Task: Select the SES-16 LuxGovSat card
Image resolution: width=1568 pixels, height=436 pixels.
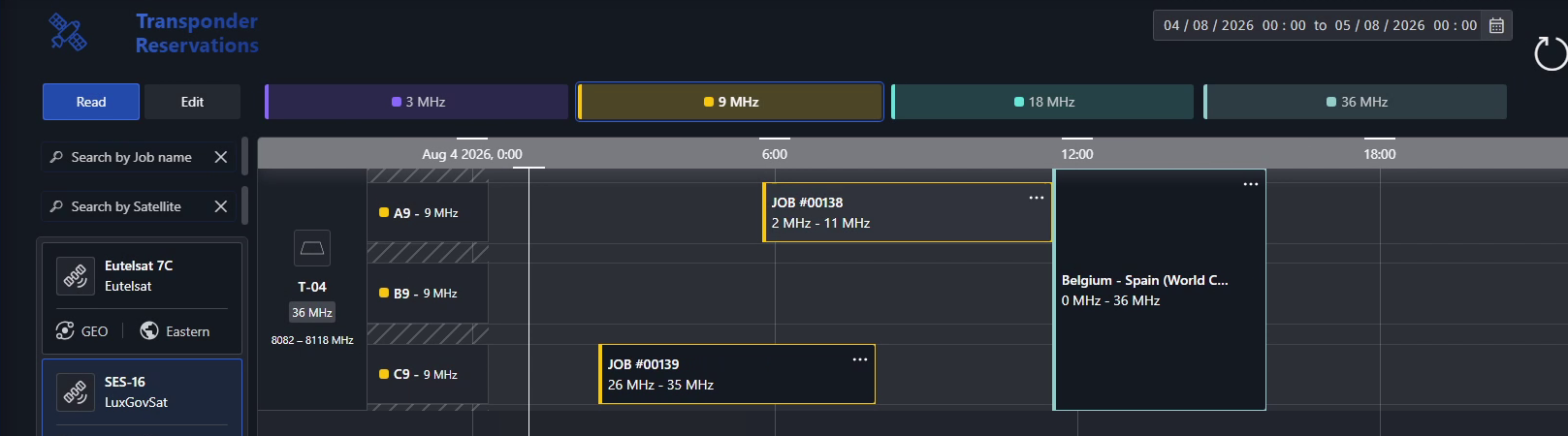Action: coord(142,397)
